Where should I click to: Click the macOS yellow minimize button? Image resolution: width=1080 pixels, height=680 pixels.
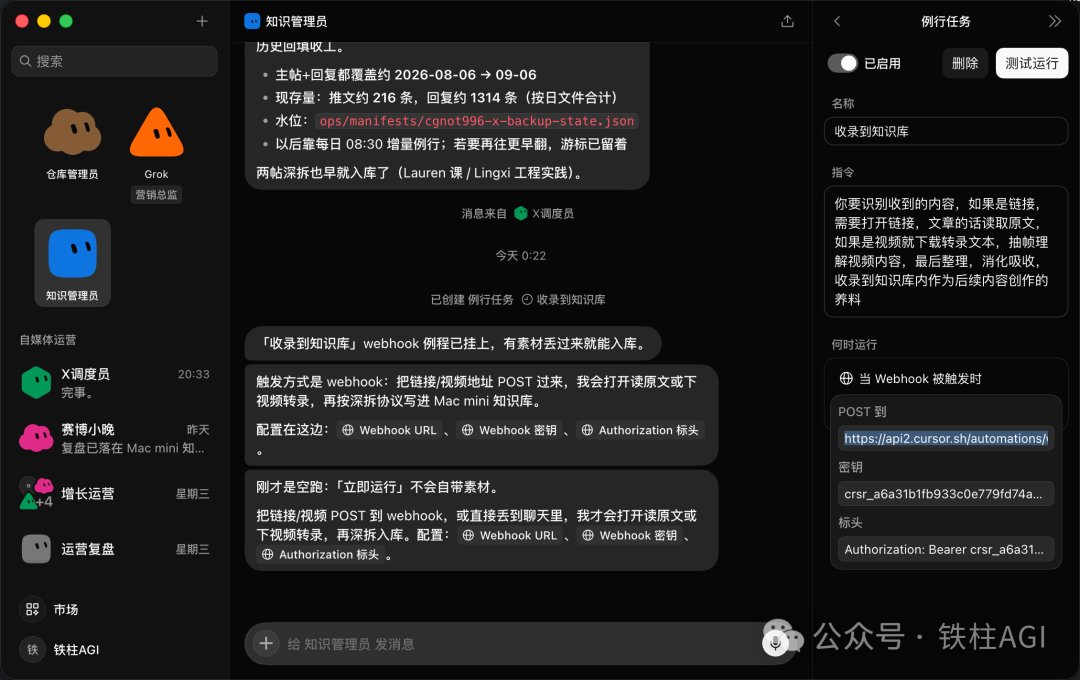pyautogui.click(x=44, y=21)
